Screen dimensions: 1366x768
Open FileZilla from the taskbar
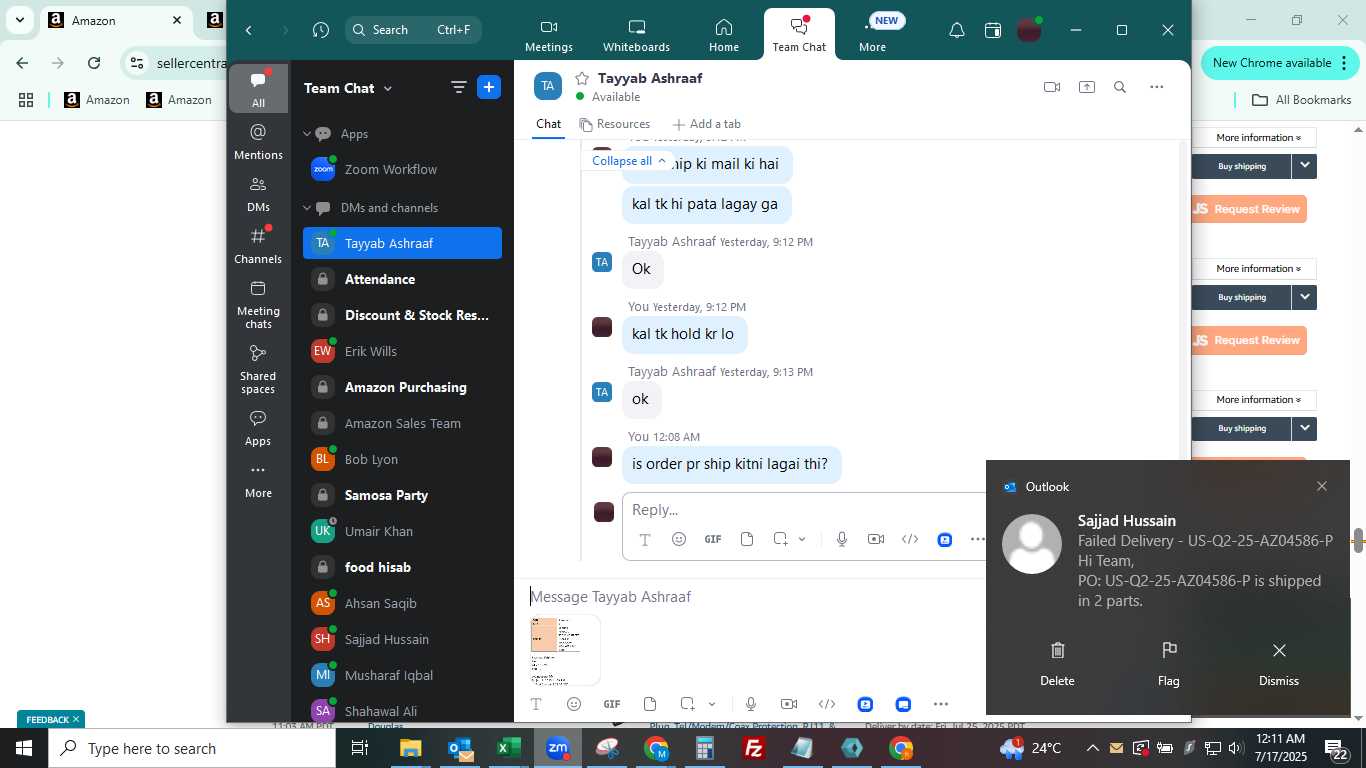754,748
